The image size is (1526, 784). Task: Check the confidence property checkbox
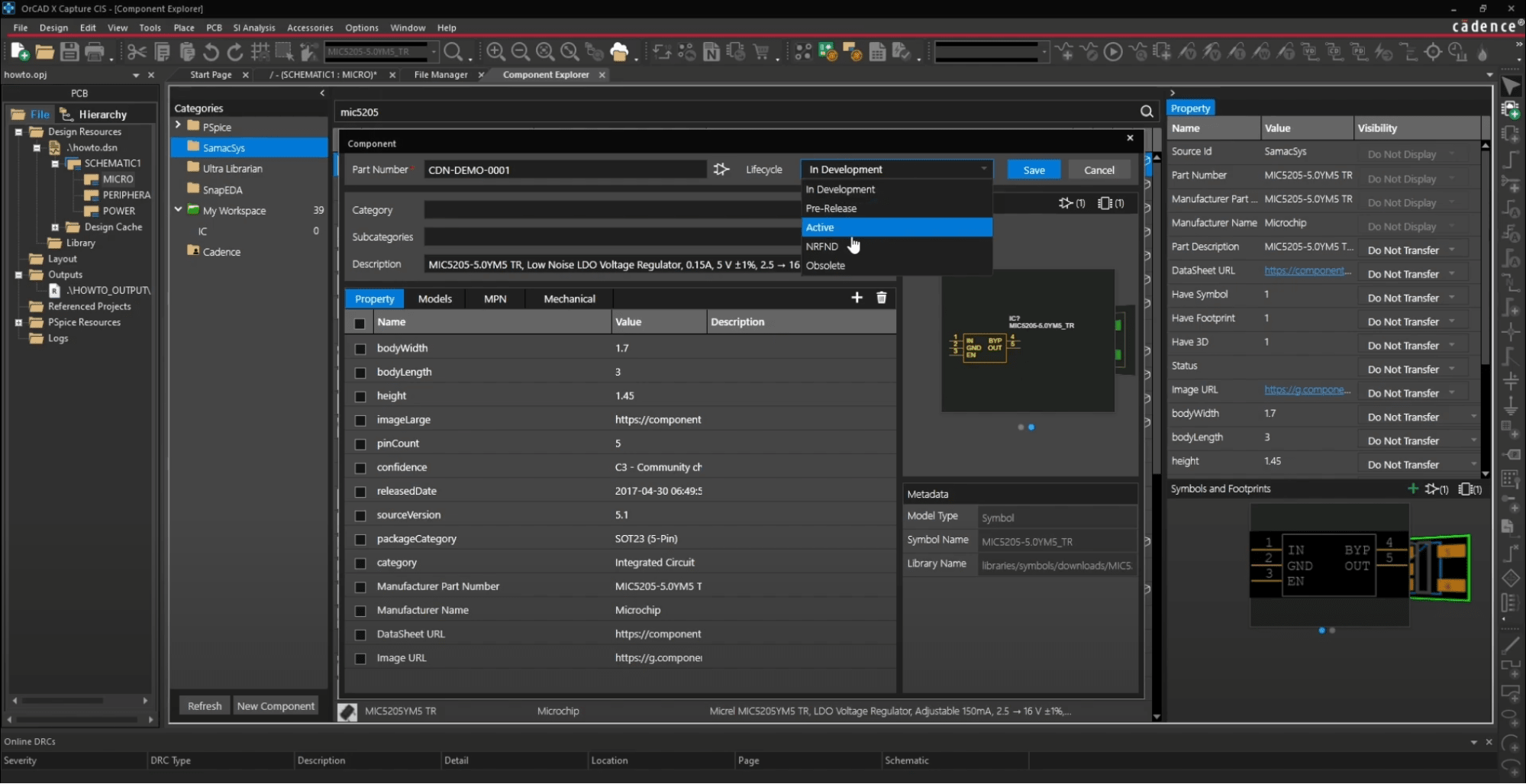(x=360, y=468)
